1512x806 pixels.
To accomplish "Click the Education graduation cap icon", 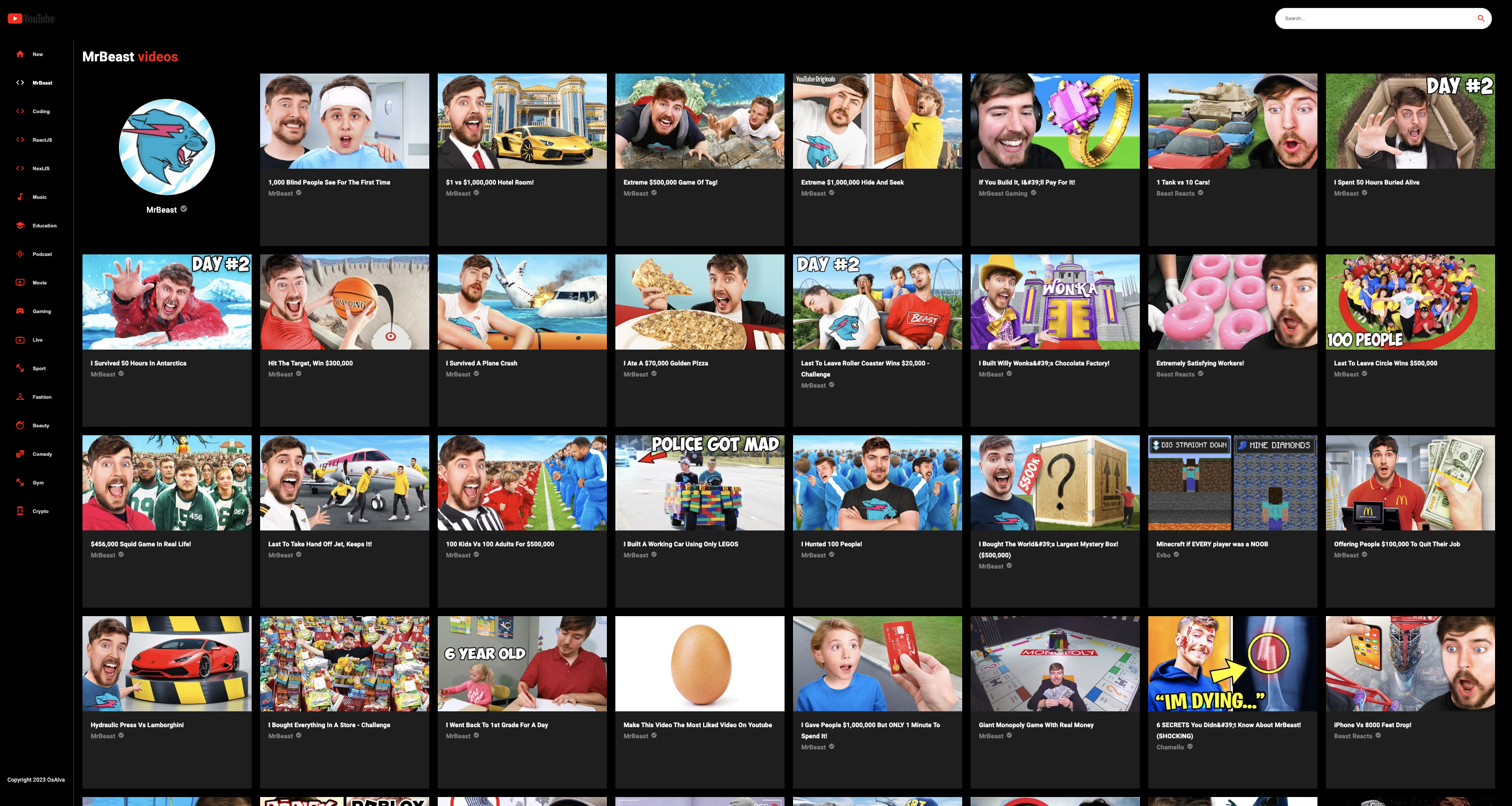I will 20,225.
